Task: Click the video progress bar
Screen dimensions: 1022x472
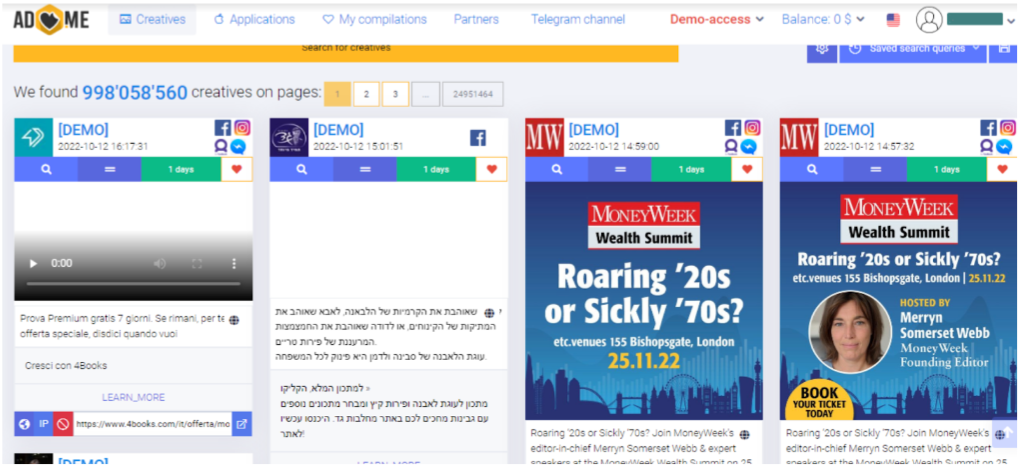Action: pos(134,284)
